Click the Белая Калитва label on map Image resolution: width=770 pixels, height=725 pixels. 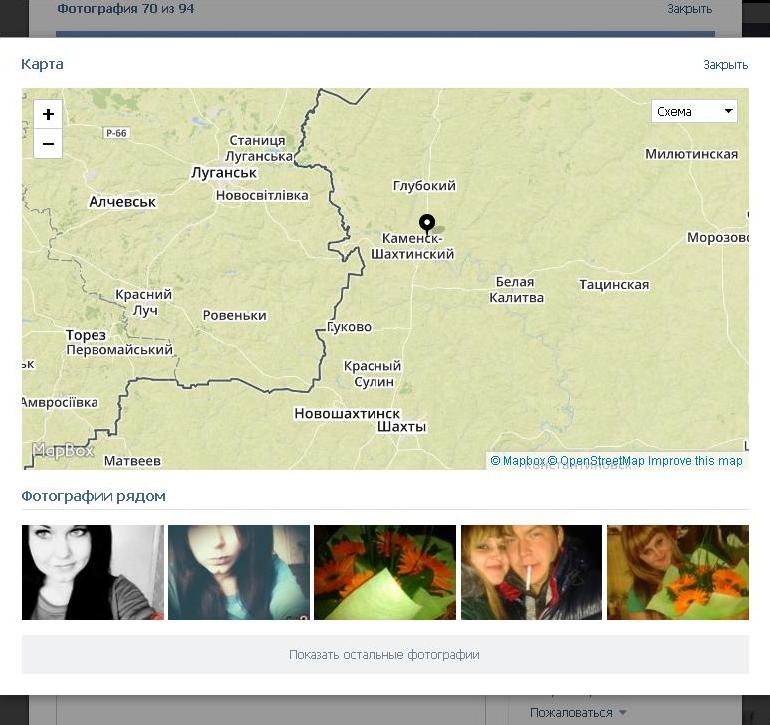pos(518,290)
